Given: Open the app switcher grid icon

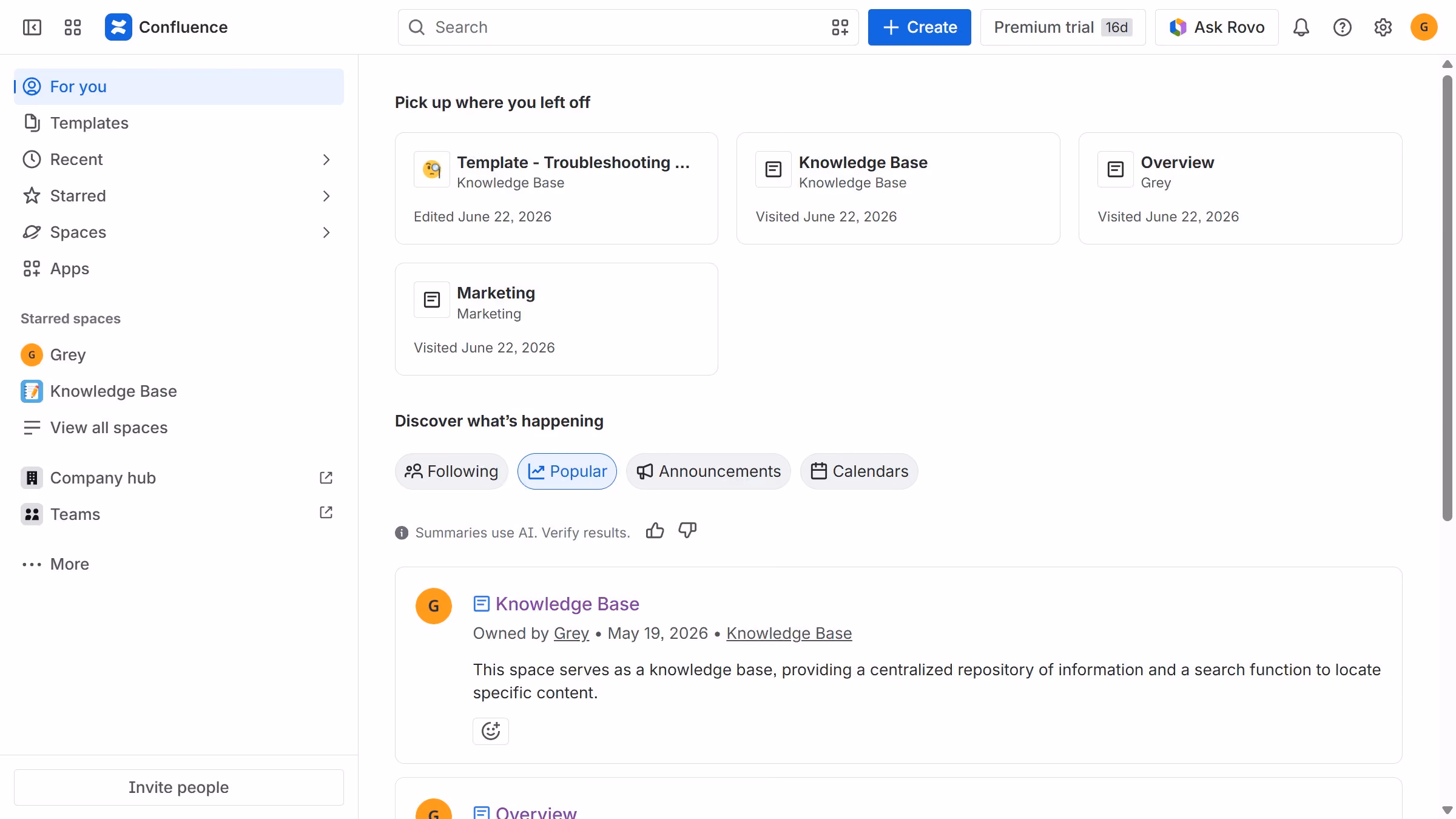Looking at the screenshot, I should (73, 27).
